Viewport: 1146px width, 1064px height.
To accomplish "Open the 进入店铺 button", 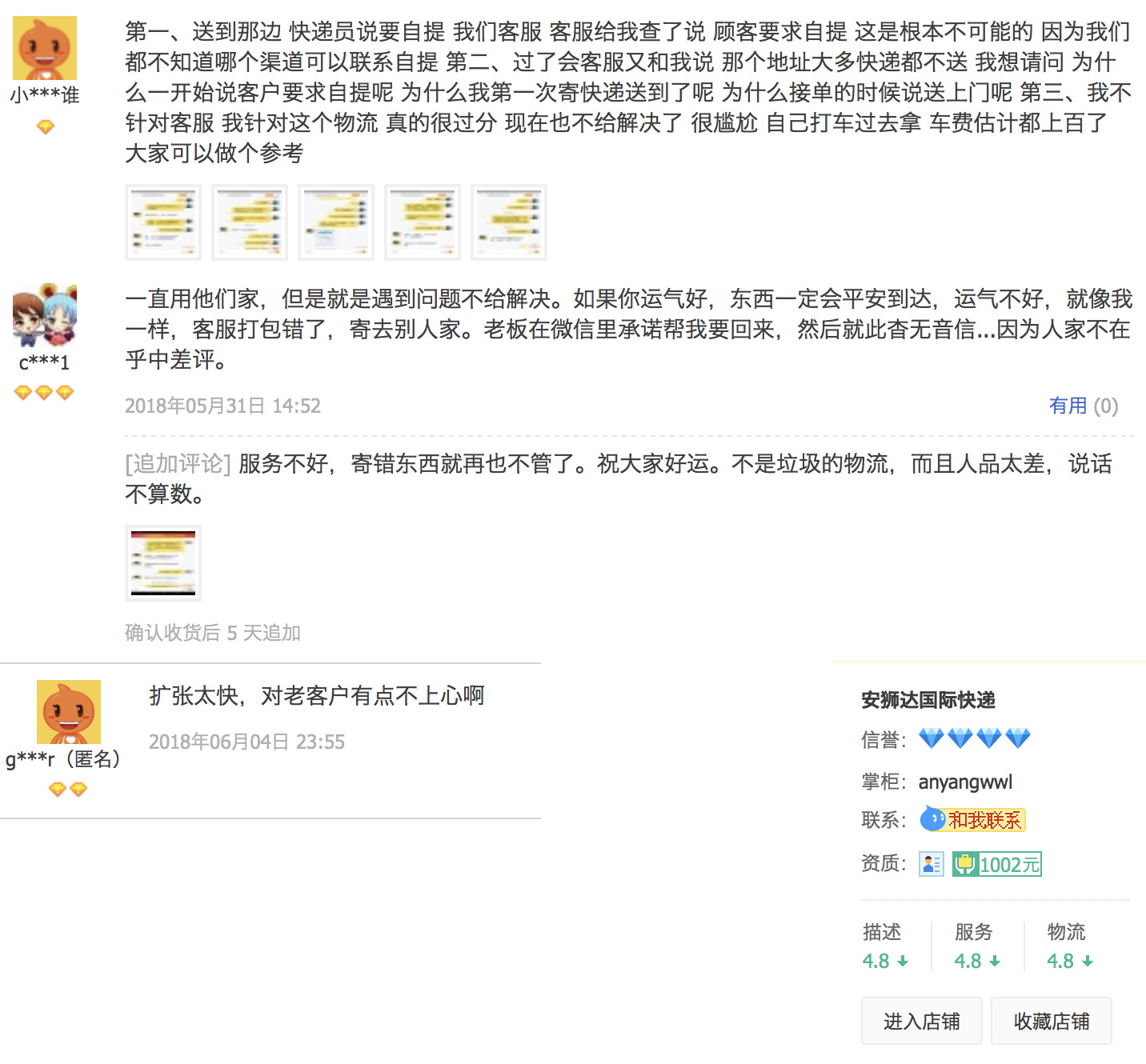I will coord(921,1021).
